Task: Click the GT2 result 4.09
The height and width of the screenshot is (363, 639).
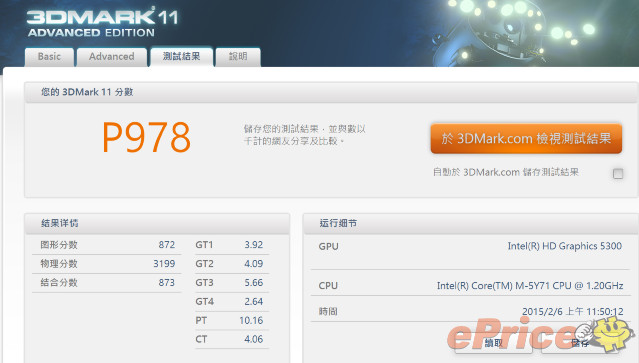Action: point(253,264)
